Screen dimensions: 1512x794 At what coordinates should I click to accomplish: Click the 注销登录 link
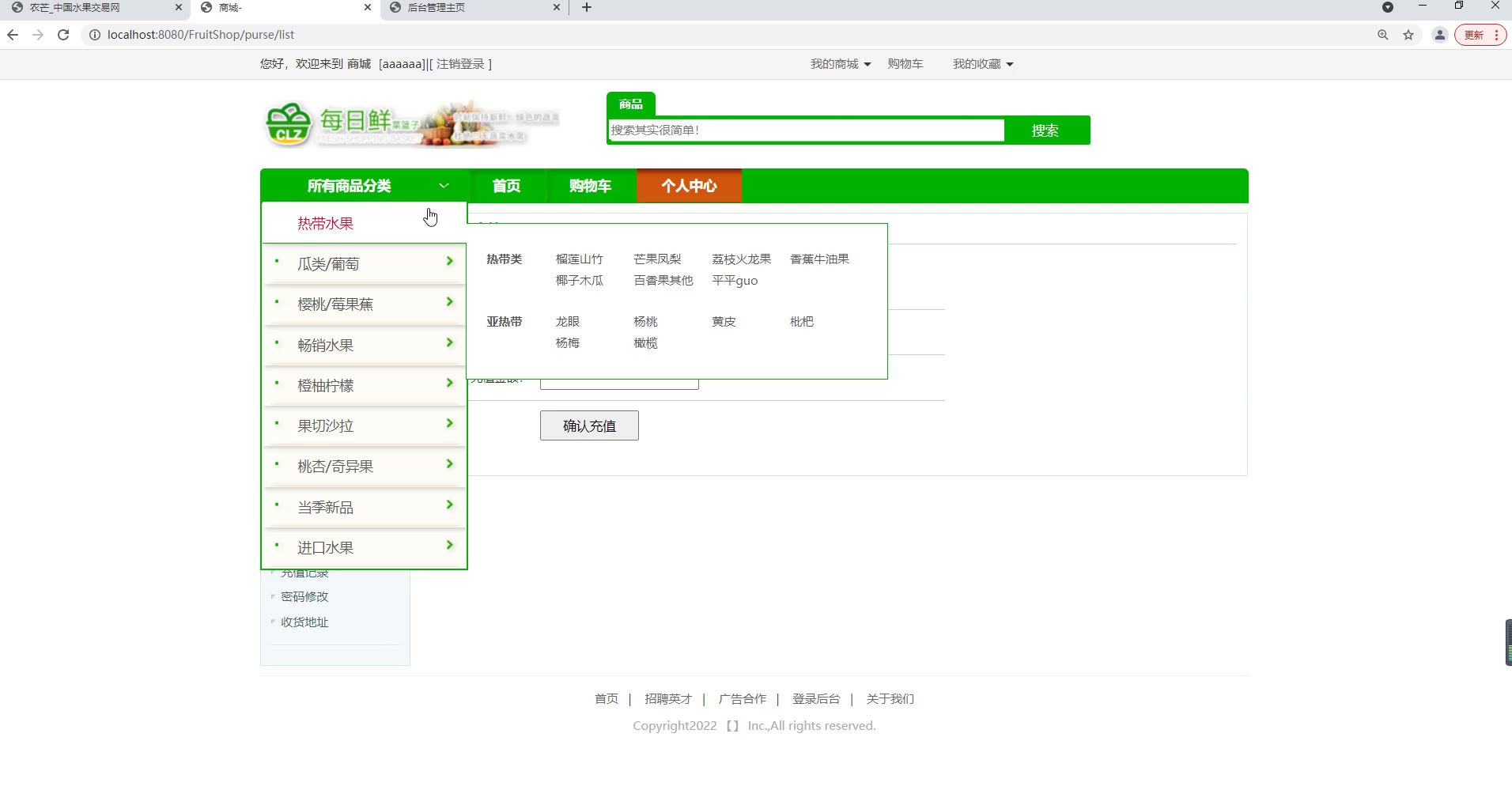(460, 64)
